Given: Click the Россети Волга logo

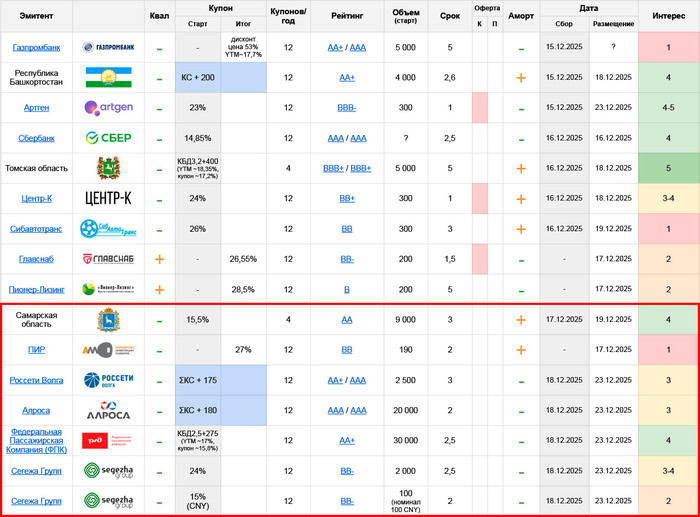Looking at the screenshot, I should tap(108, 380).
